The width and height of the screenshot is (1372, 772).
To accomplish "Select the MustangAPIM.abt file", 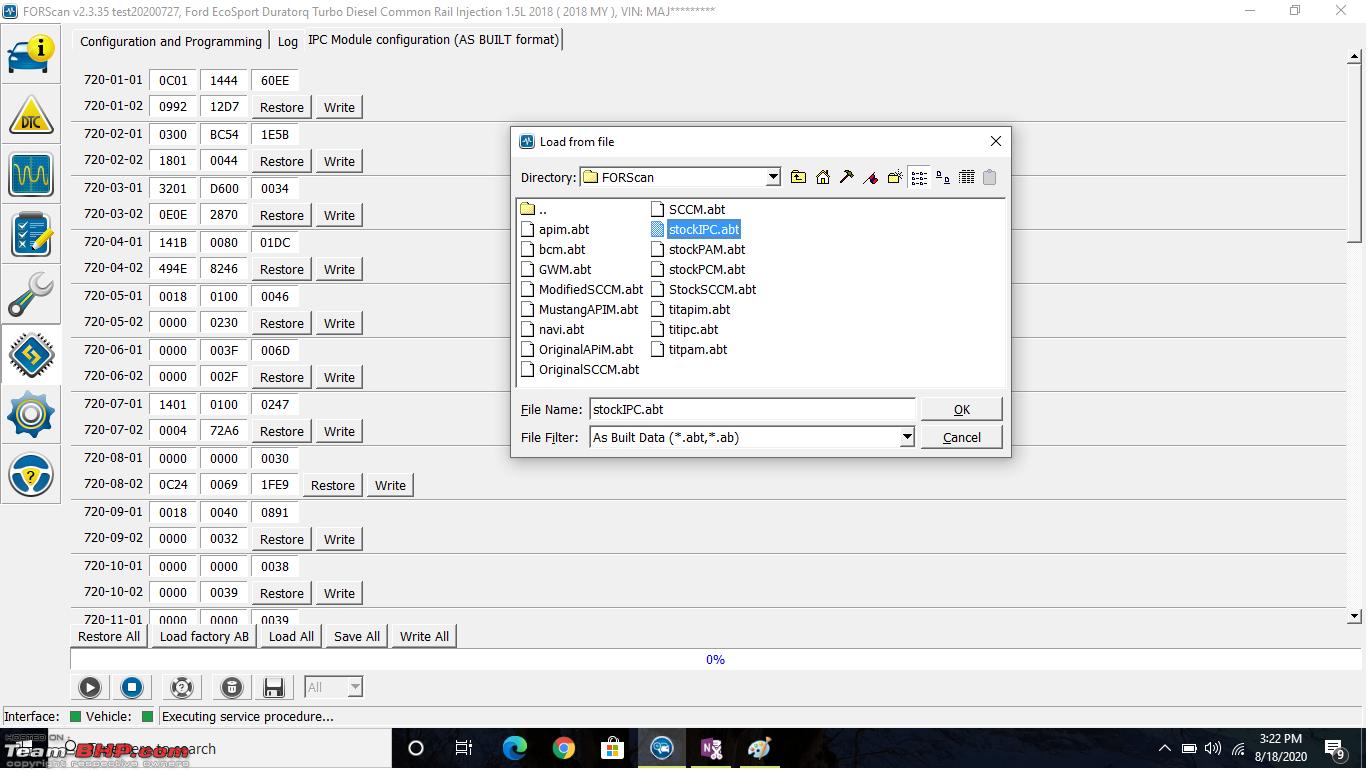I will coord(580,309).
